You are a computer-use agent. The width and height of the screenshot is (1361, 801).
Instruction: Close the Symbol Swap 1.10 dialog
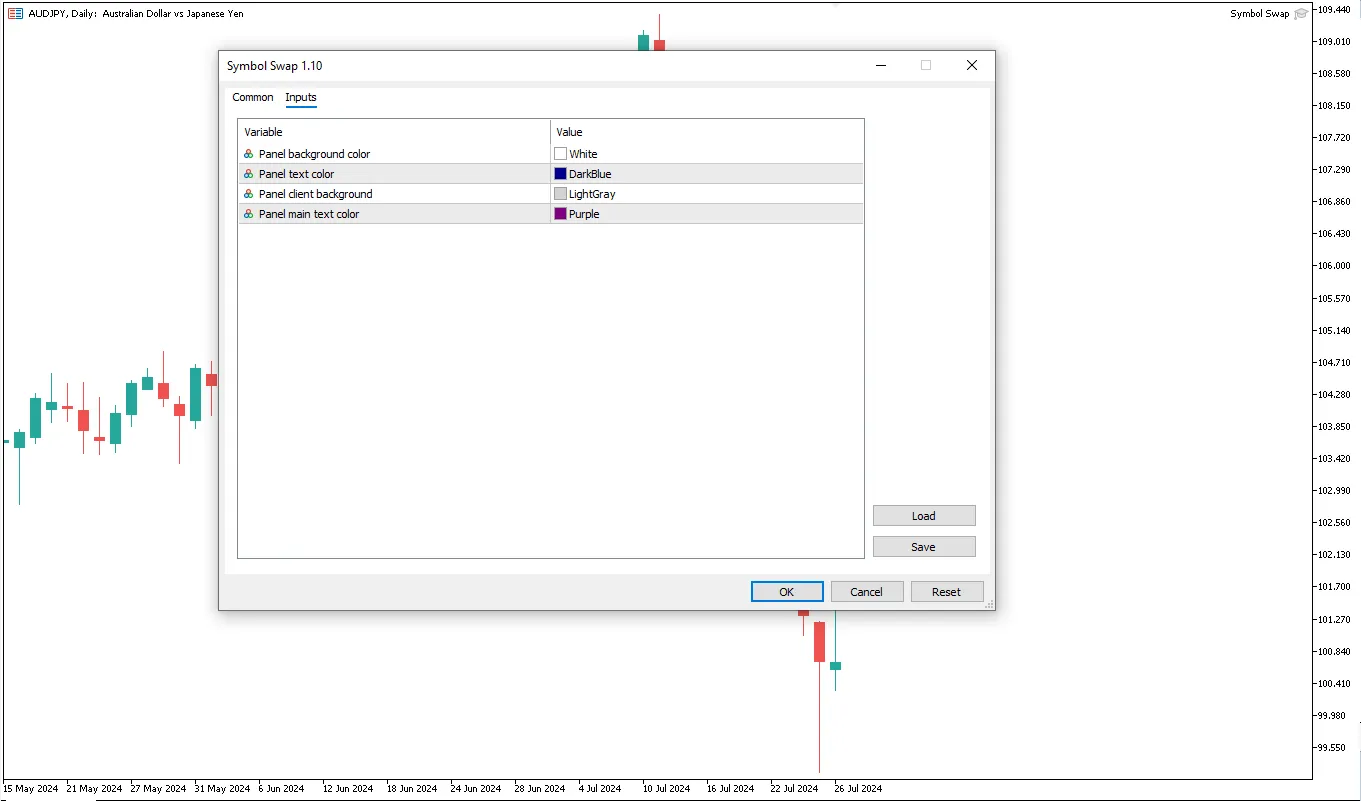tap(971, 65)
